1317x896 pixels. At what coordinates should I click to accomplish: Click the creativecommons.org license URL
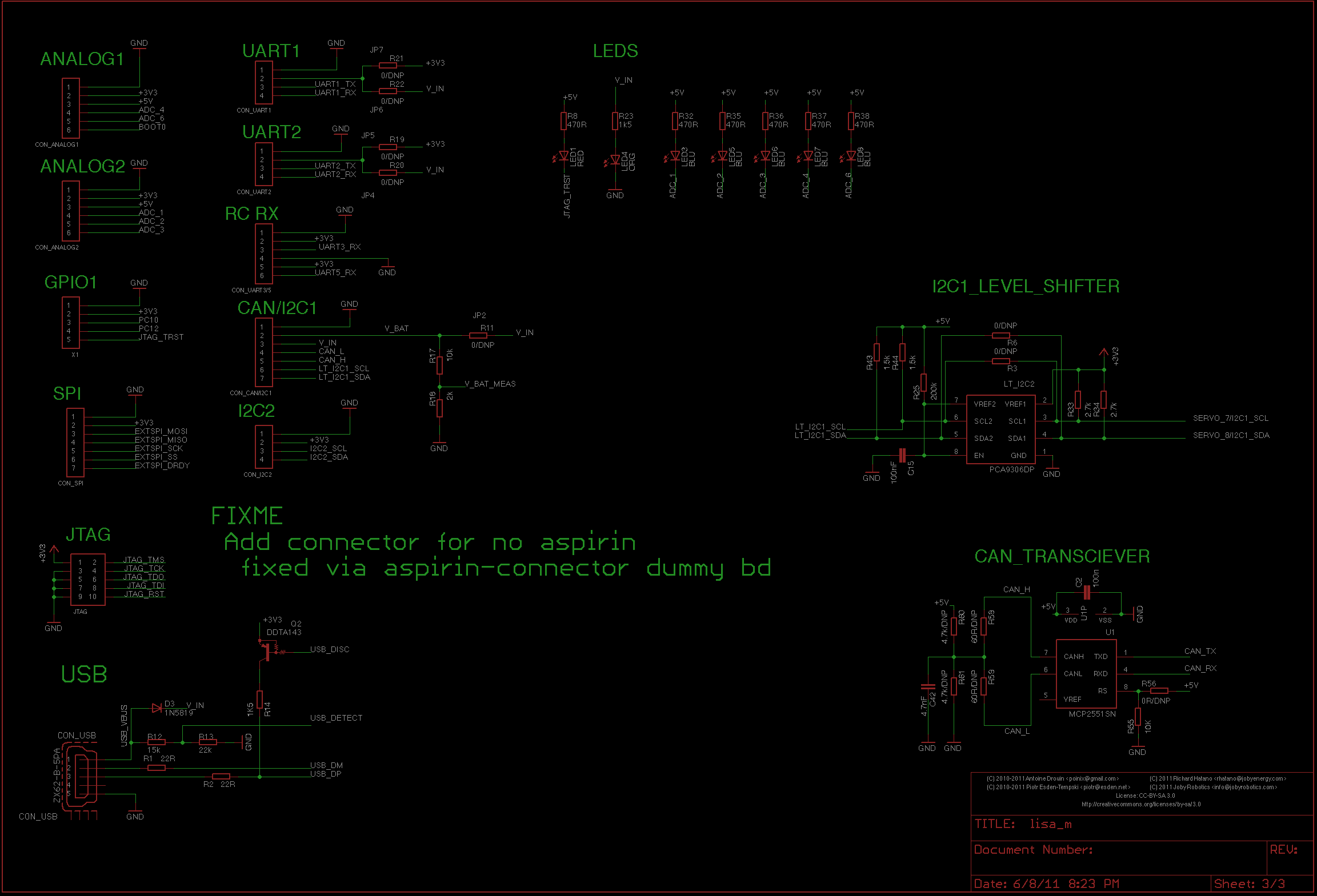click(x=1141, y=804)
